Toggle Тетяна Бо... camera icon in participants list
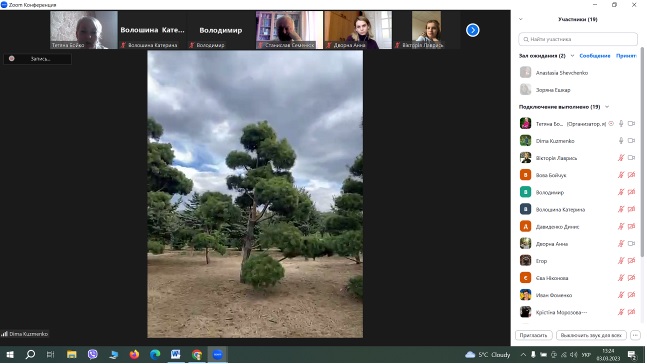647x364 pixels. point(631,123)
